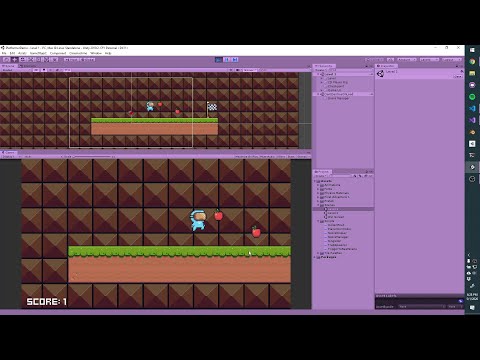
Task: Open the Gizmos menu in the Game view toolbar
Action: point(303,156)
